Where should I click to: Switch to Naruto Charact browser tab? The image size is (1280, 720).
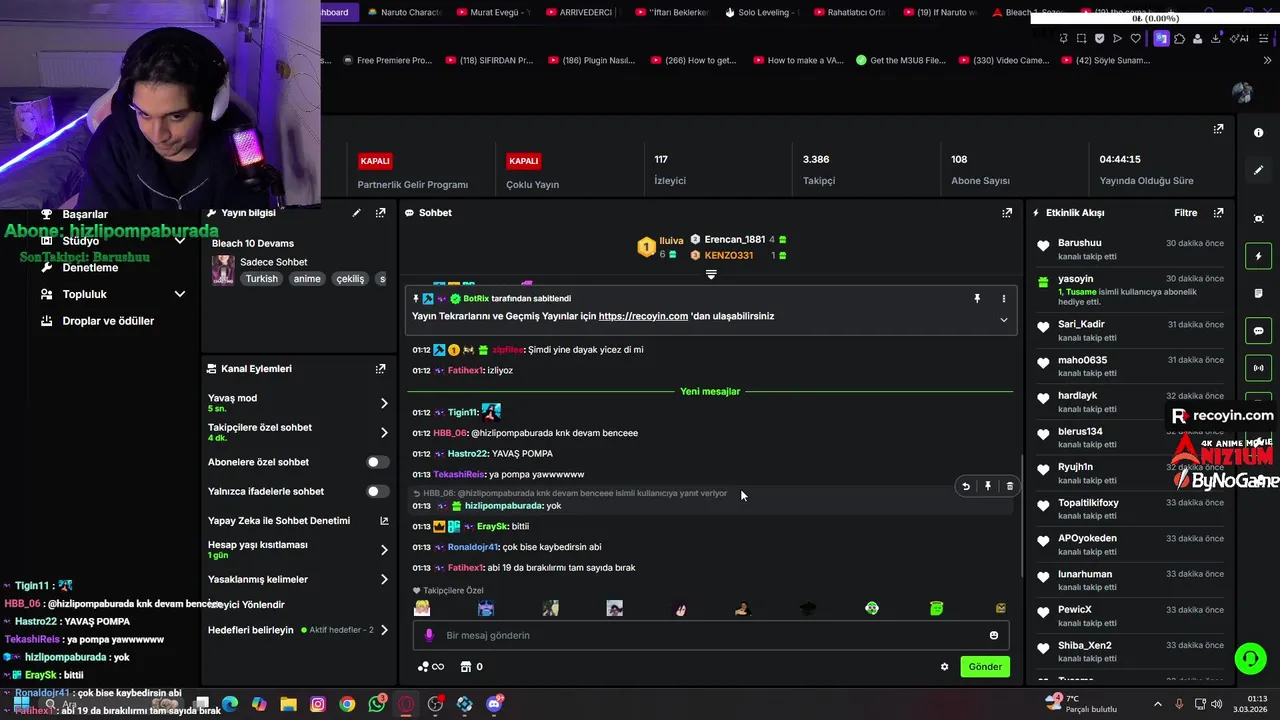[x=404, y=12]
